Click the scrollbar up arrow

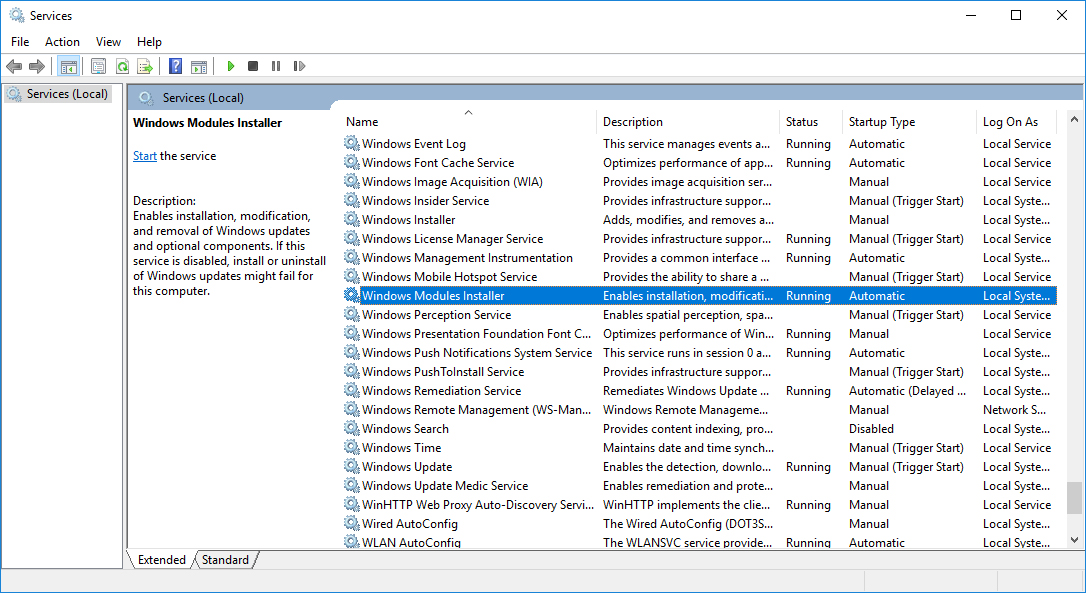[1074, 119]
